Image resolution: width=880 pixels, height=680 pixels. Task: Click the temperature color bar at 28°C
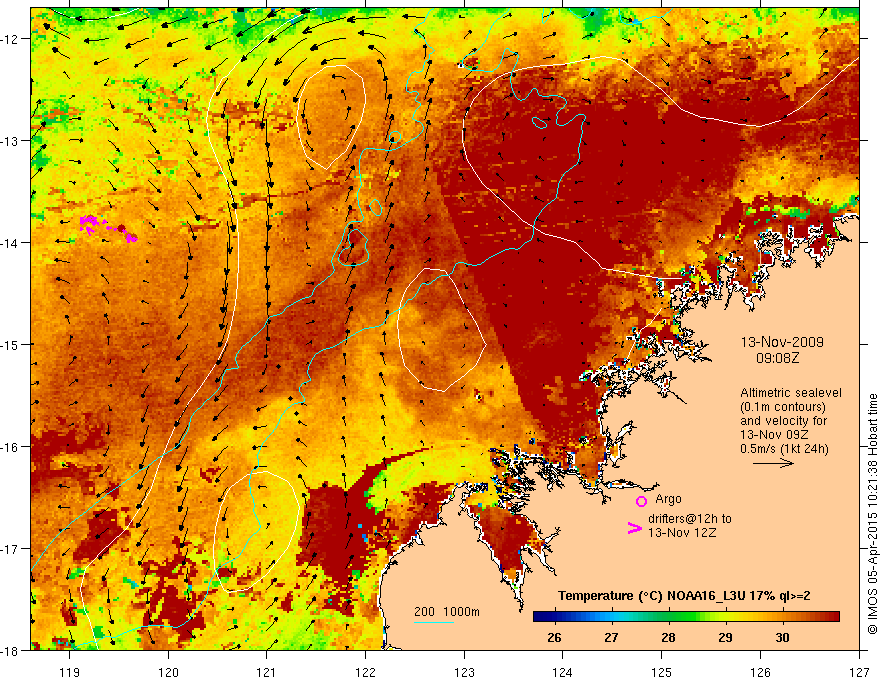(668, 617)
